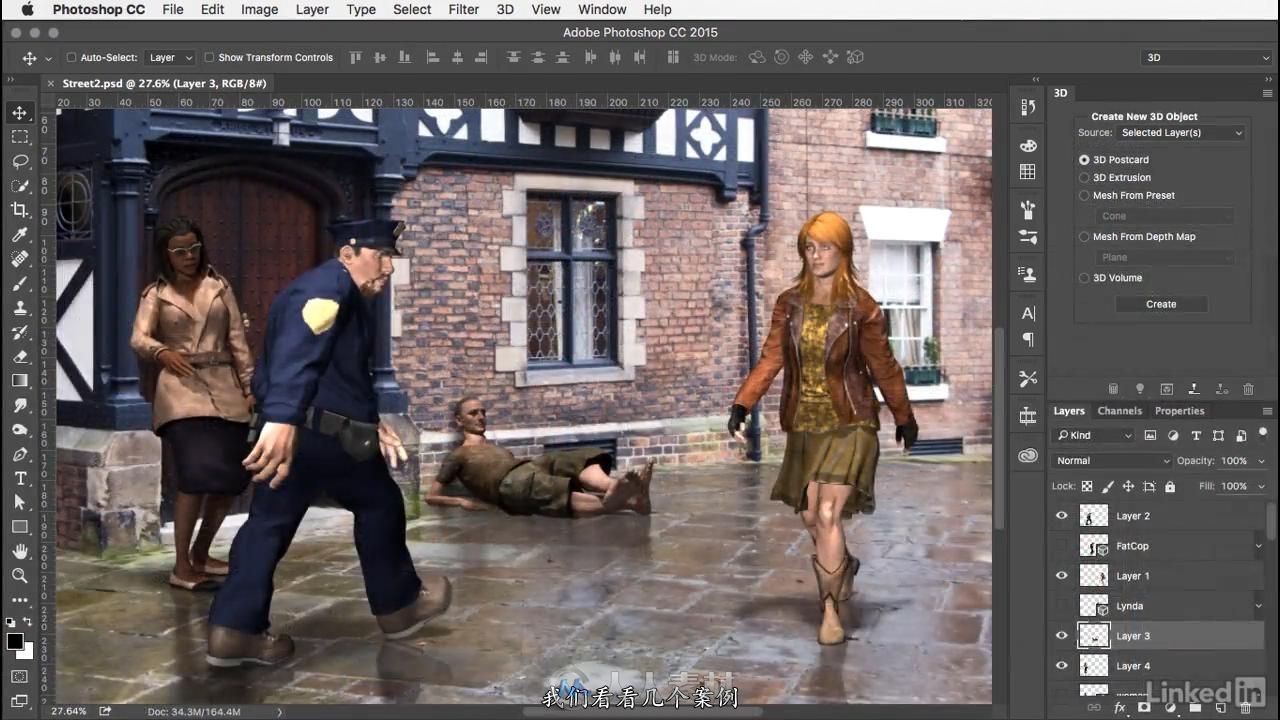Swap foreground and background colors
The image size is (1280, 720).
click(x=28, y=624)
